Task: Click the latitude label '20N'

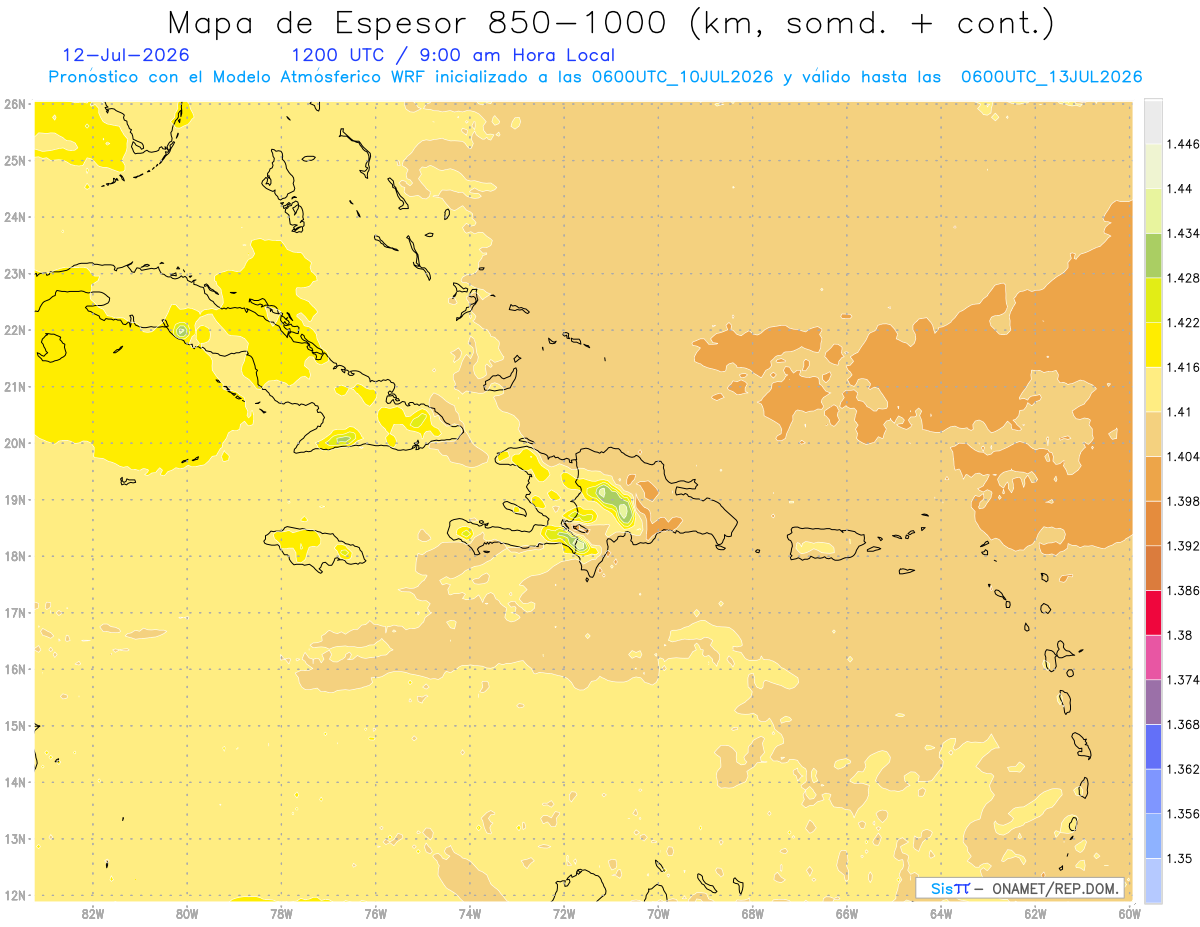Action: click(x=14, y=443)
